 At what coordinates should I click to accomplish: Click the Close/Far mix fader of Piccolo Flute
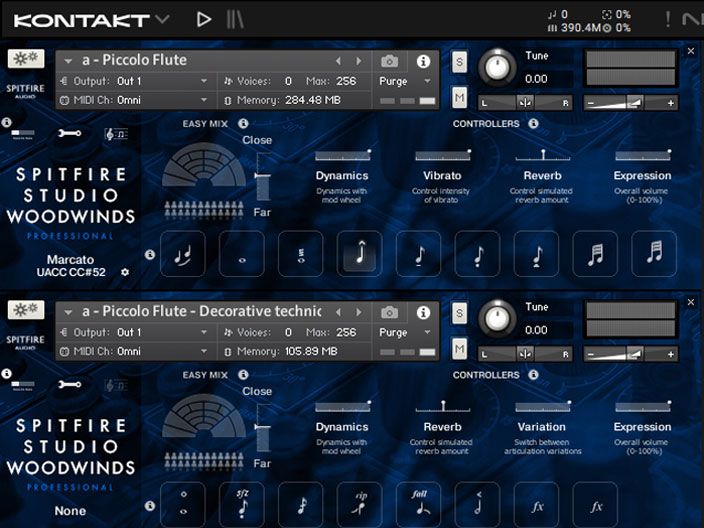click(263, 176)
